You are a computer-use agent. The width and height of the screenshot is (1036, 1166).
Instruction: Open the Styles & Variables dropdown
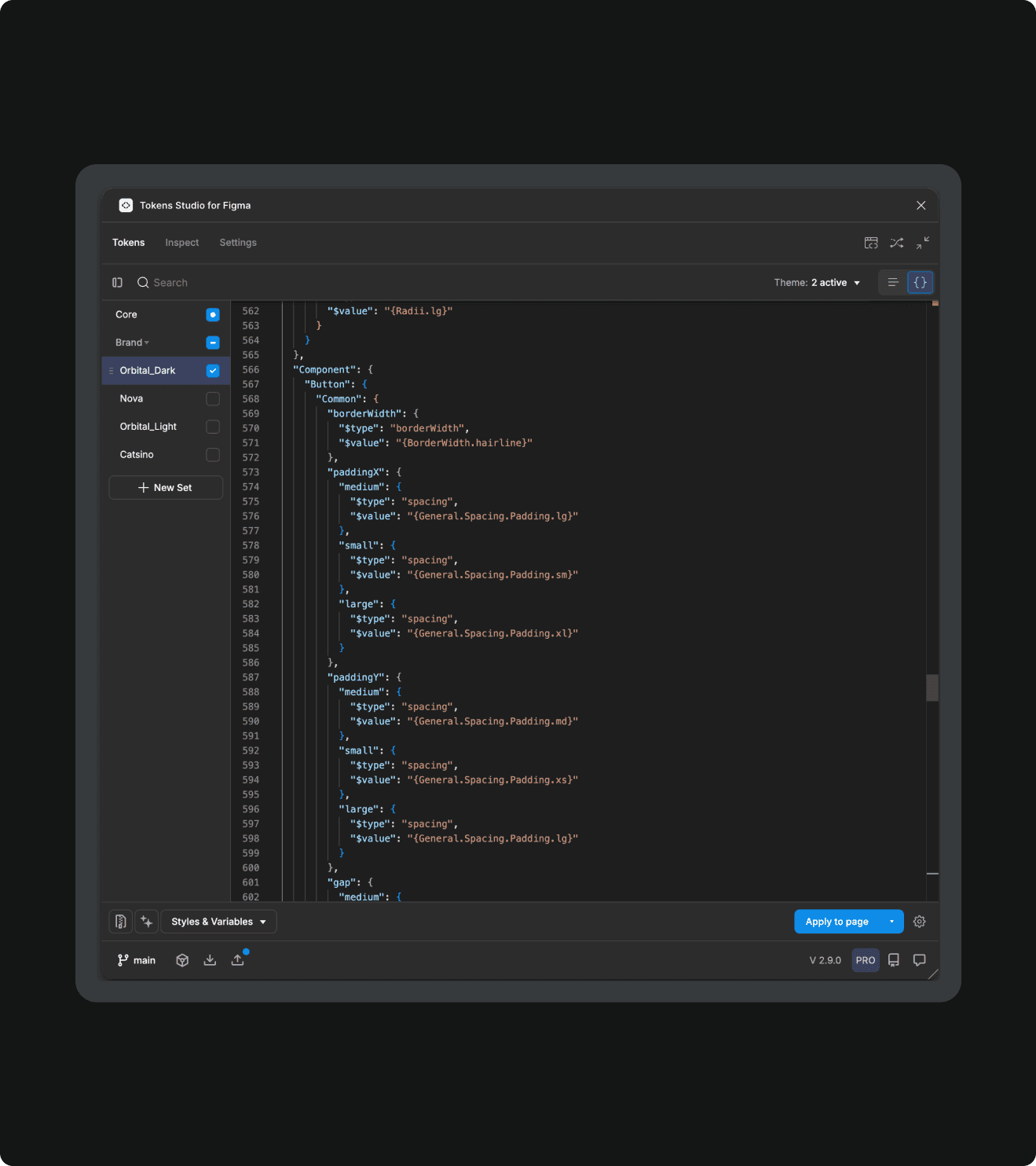pyautogui.click(x=218, y=922)
